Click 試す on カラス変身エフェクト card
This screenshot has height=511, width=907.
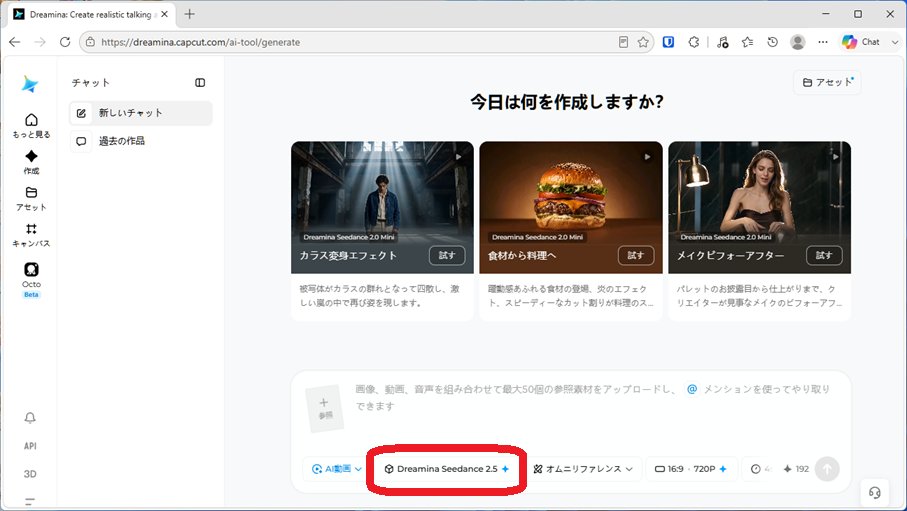(x=447, y=255)
